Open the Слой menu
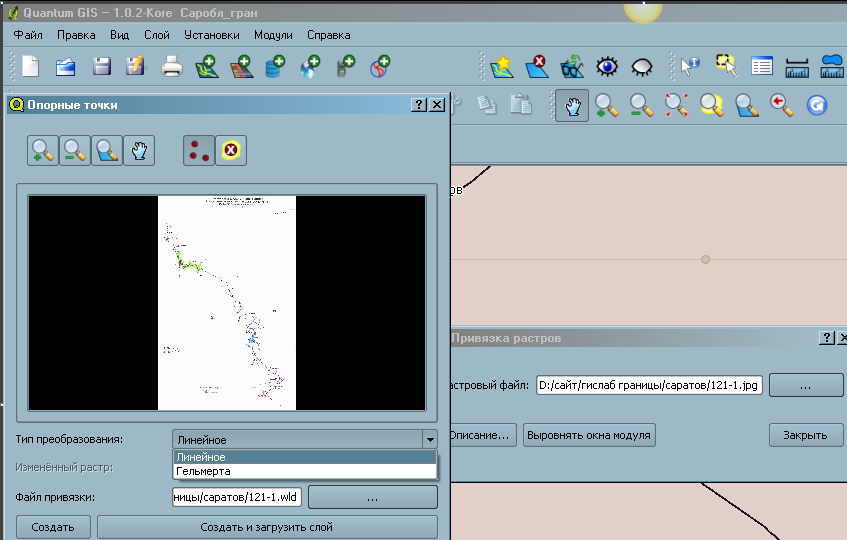The height and width of the screenshot is (540, 847). [157, 34]
